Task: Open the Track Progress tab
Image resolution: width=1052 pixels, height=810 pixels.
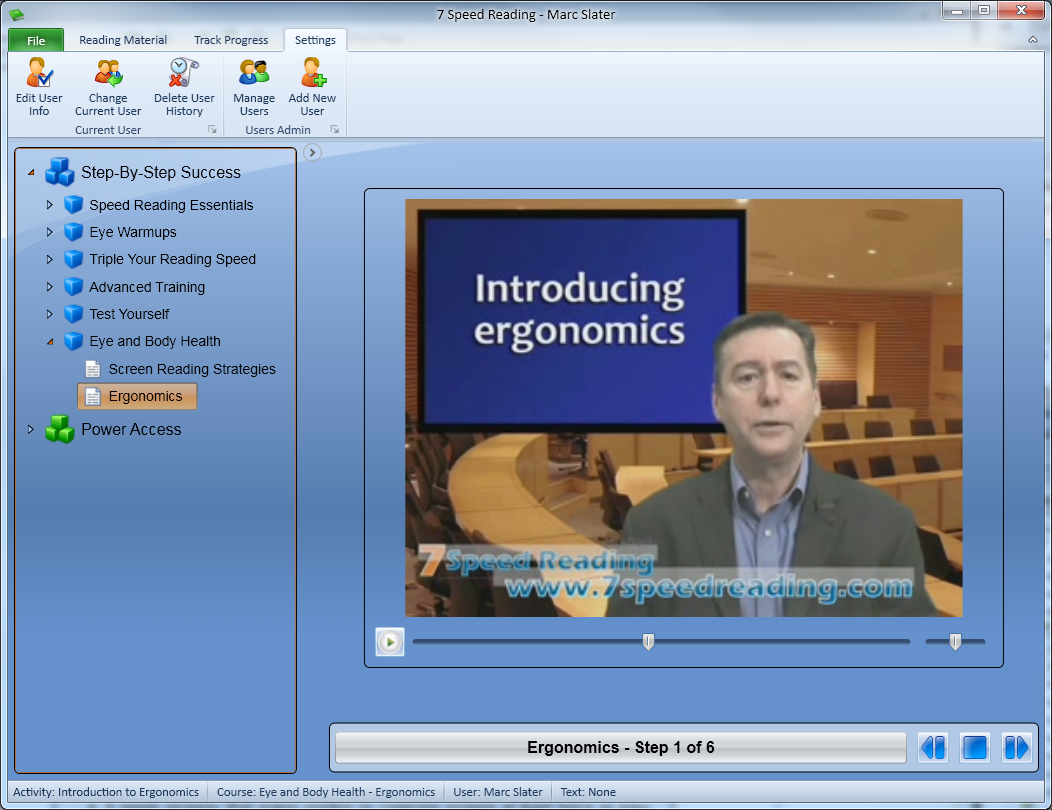Action: (231, 40)
